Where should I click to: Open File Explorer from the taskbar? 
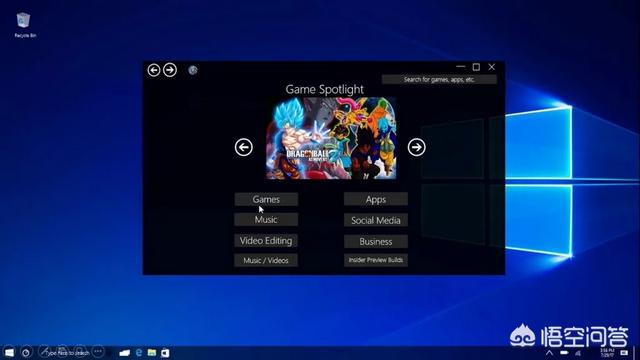[x=152, y=352]
